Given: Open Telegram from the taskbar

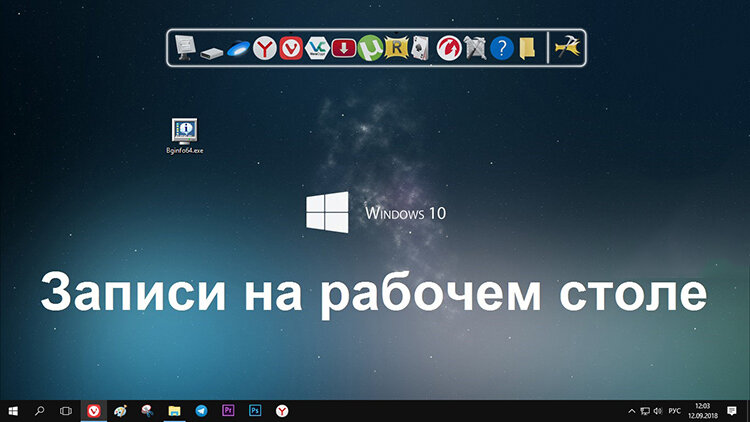Looking at the screenshot, I should pos(201,411).
